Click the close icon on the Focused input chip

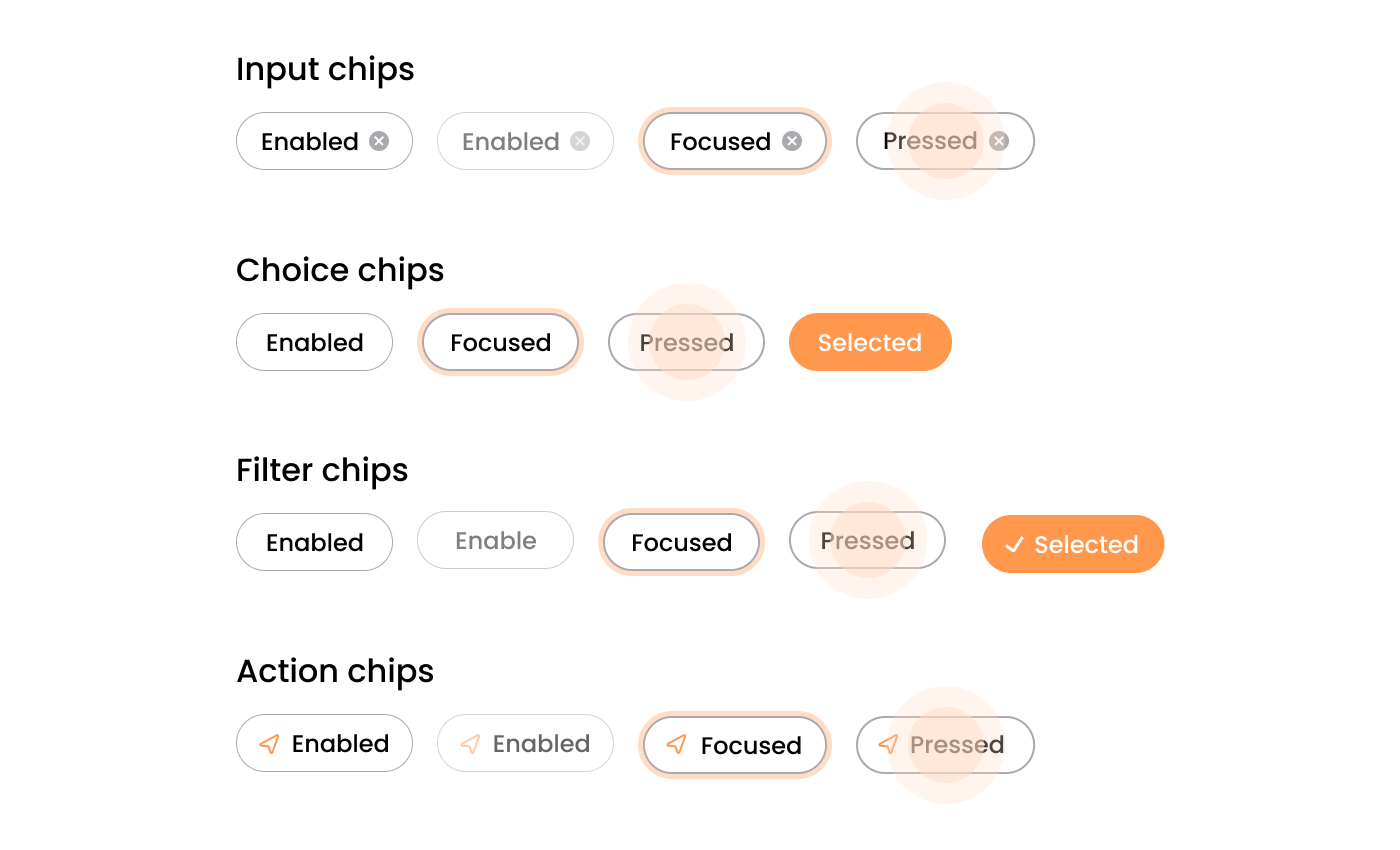click(791, 141)
